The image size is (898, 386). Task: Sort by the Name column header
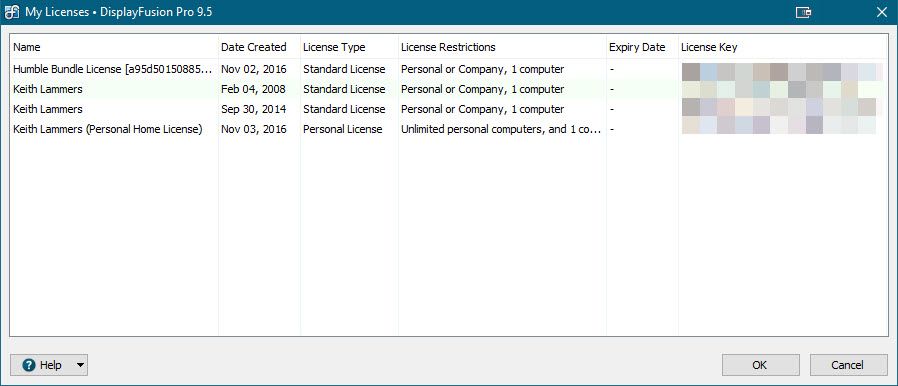point(114,47)
